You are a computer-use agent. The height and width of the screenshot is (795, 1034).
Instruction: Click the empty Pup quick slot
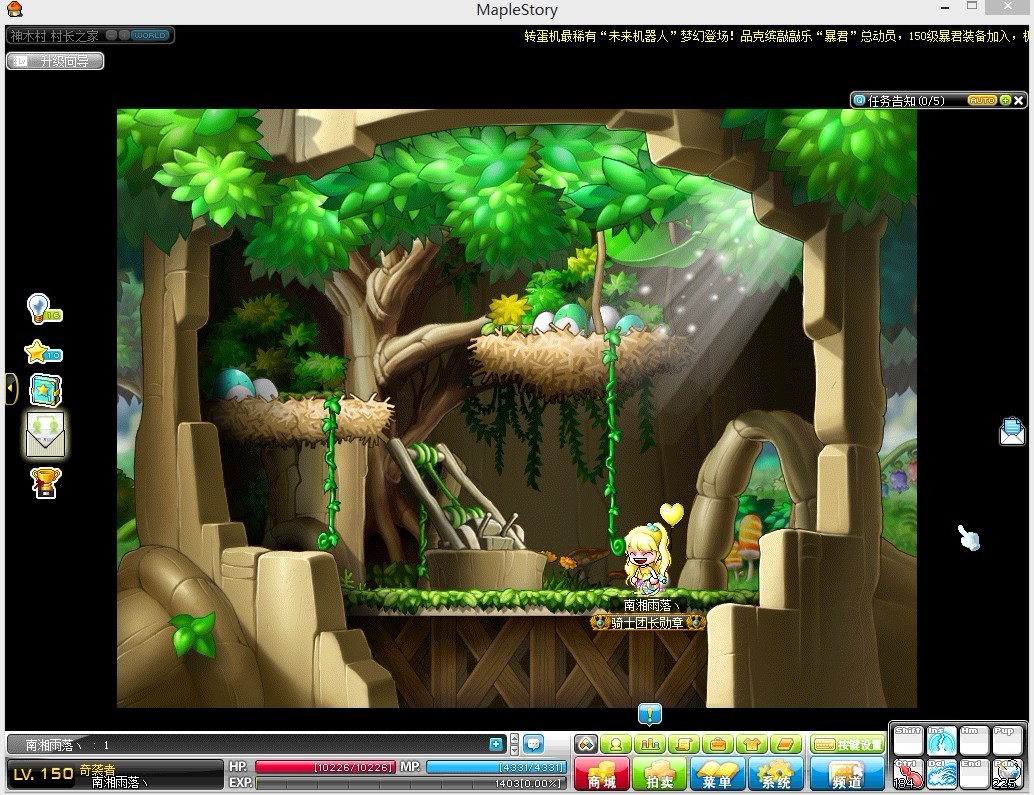1008,741
